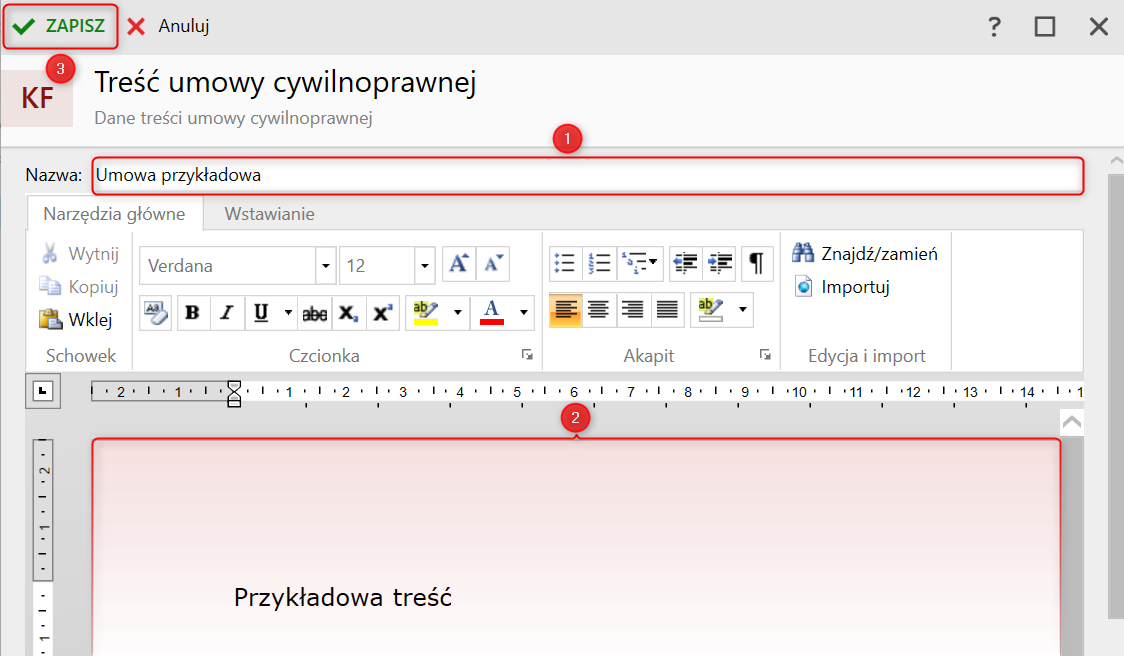
Task: Click the Importuj button
Action: pyautogui.click(x=842, y=287)
